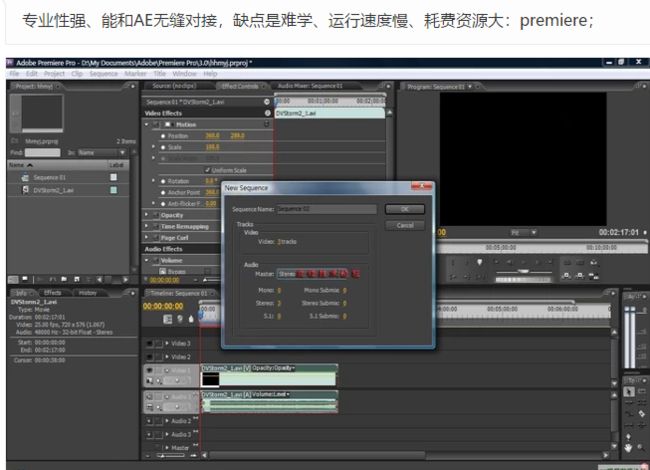Image resolution: width=650 pixels, height=470 pixels.
Task: Click DVStorm2_1.avi clip icon in Project panel
Action: tap(25, 190)
